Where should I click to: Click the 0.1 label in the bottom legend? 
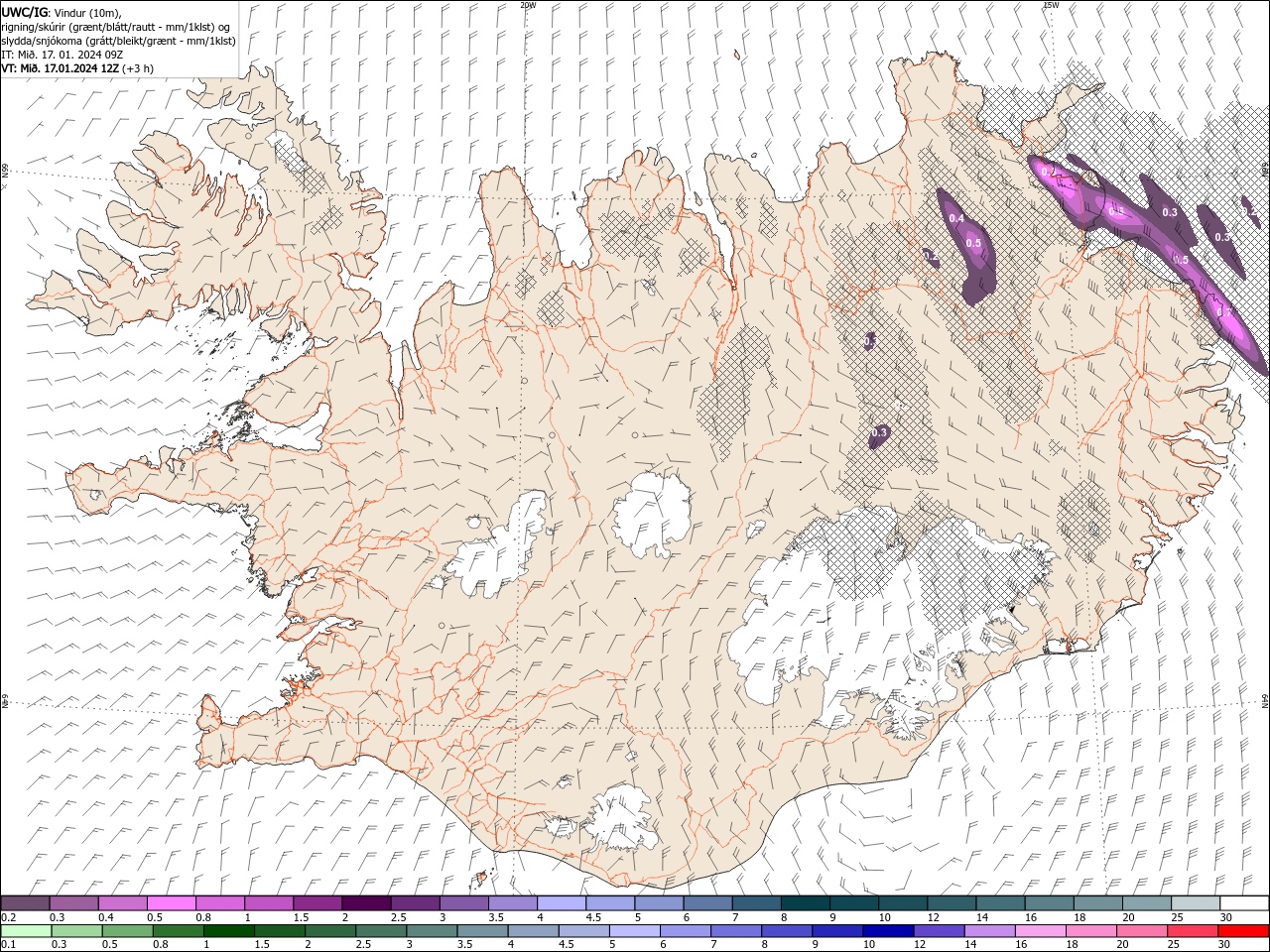point(8,945)
